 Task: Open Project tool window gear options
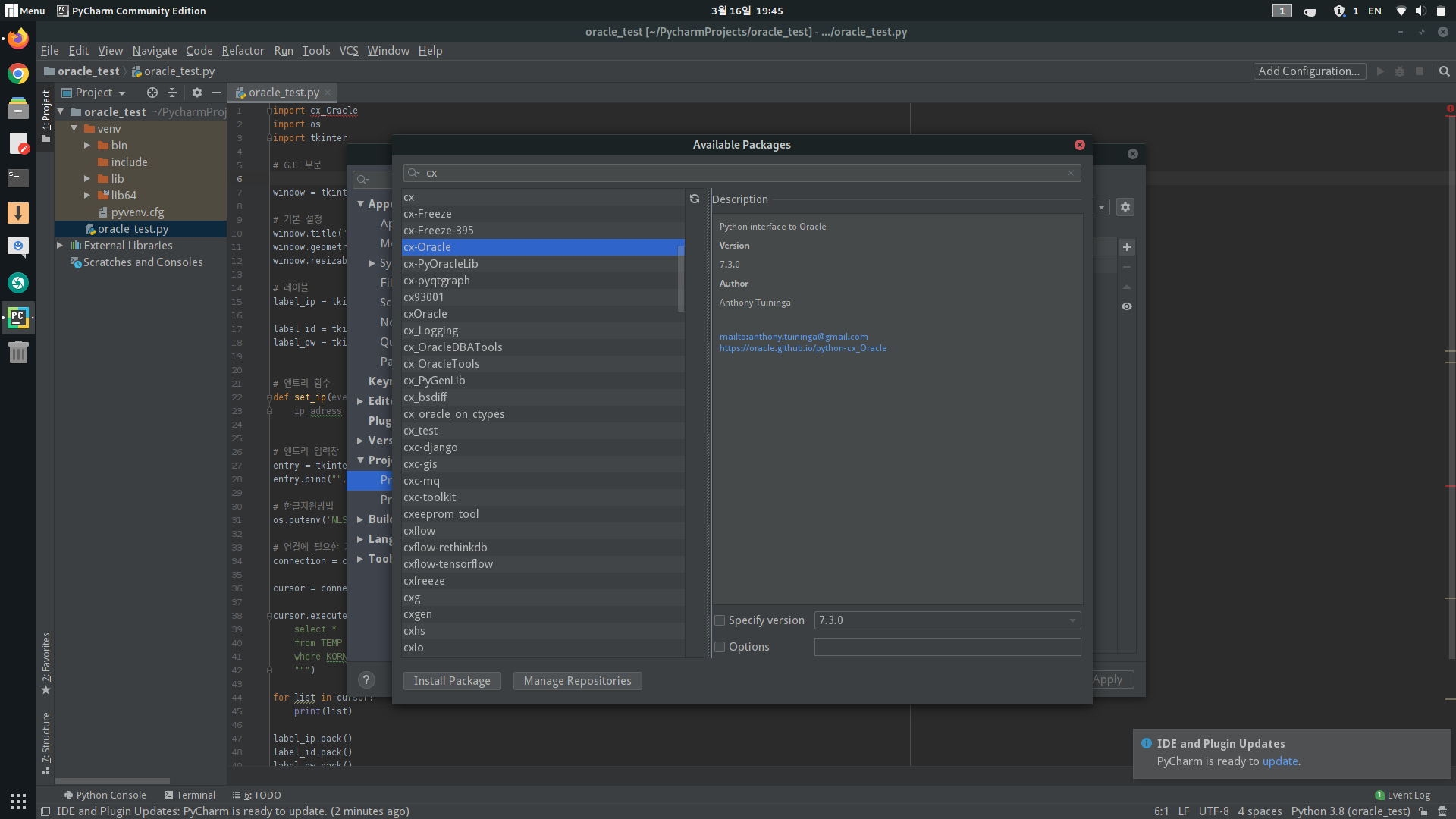pyautogui.click(x=197, y=93)
